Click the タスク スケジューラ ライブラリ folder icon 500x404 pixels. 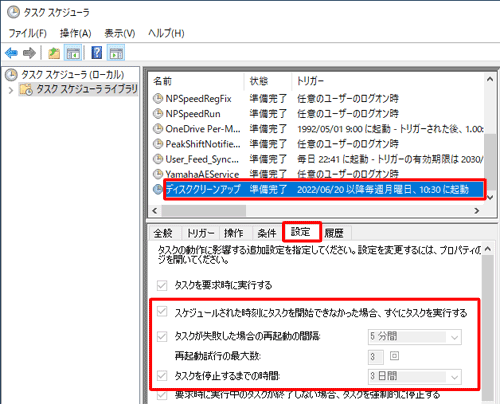pos(26,89)
